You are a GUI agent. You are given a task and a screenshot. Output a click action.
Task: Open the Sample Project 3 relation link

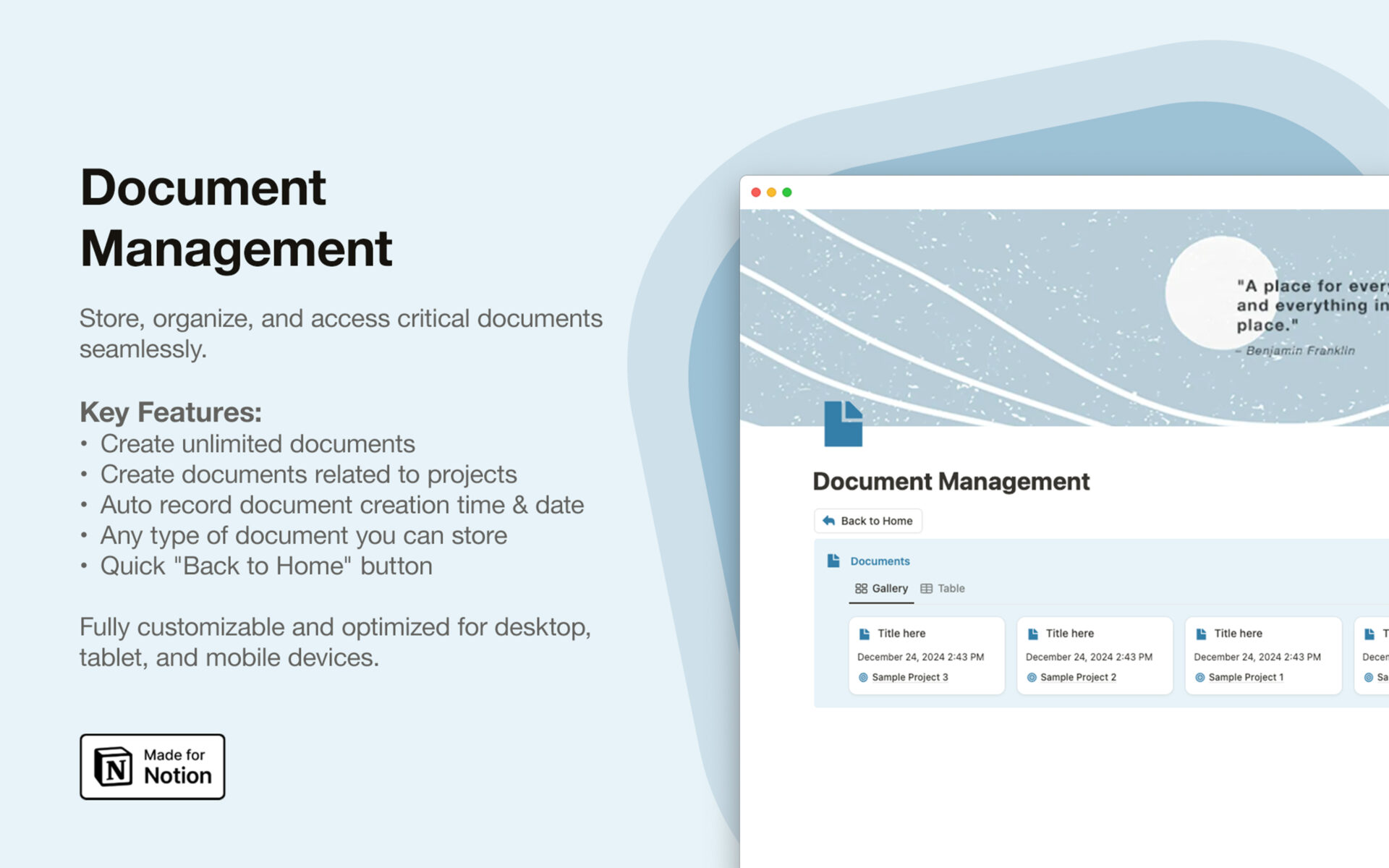(x=909, y=678)
